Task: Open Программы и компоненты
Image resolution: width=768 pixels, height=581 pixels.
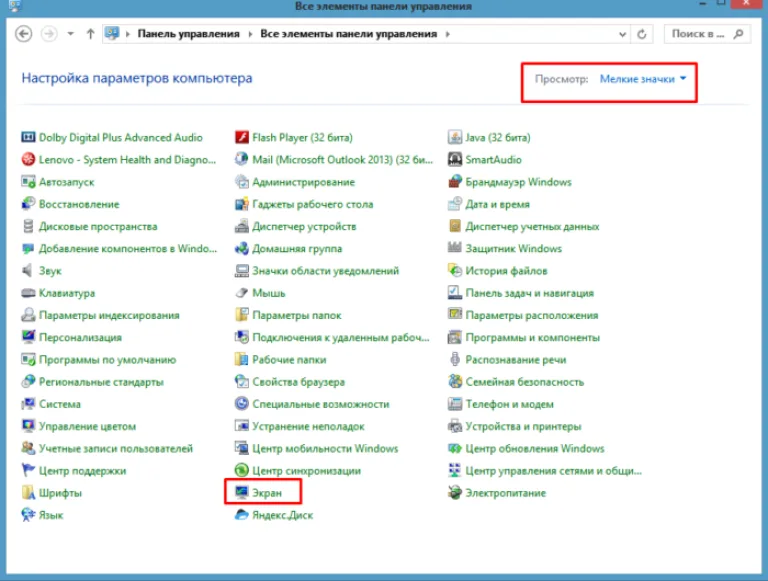Action: click(532, 337)
